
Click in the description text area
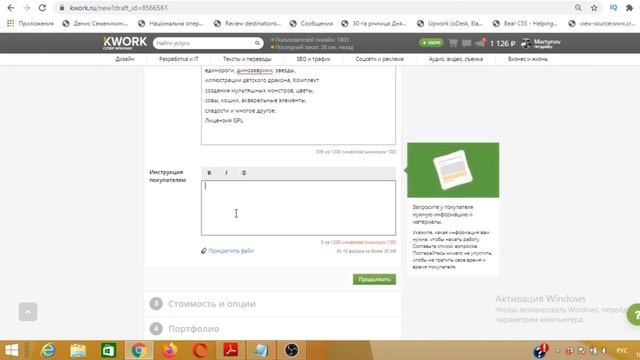pos(298,105)
